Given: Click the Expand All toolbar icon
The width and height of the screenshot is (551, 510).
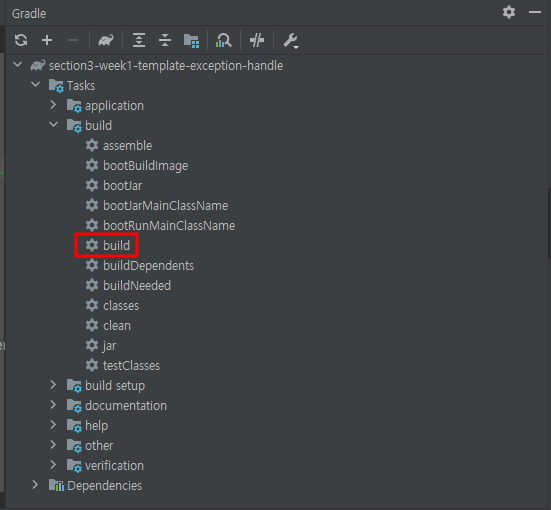Looking at the screenshot, I should point(139,40).
